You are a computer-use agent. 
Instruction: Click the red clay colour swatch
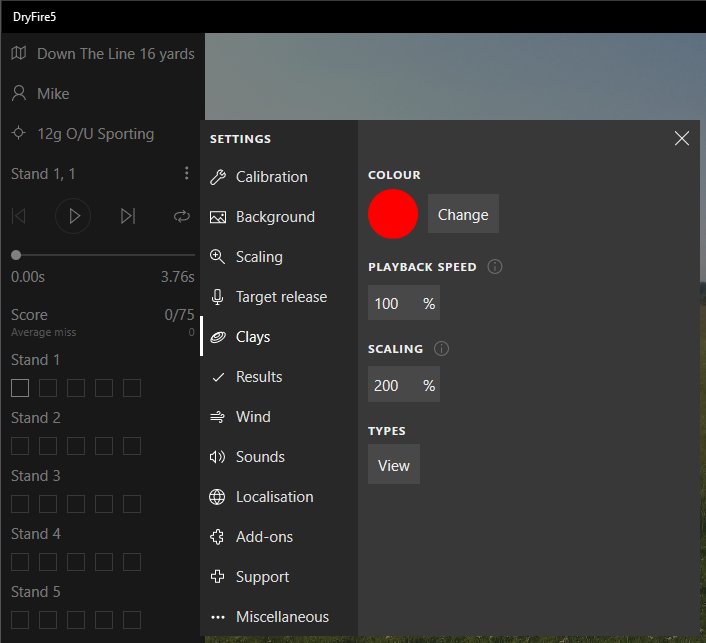point(393,214)
